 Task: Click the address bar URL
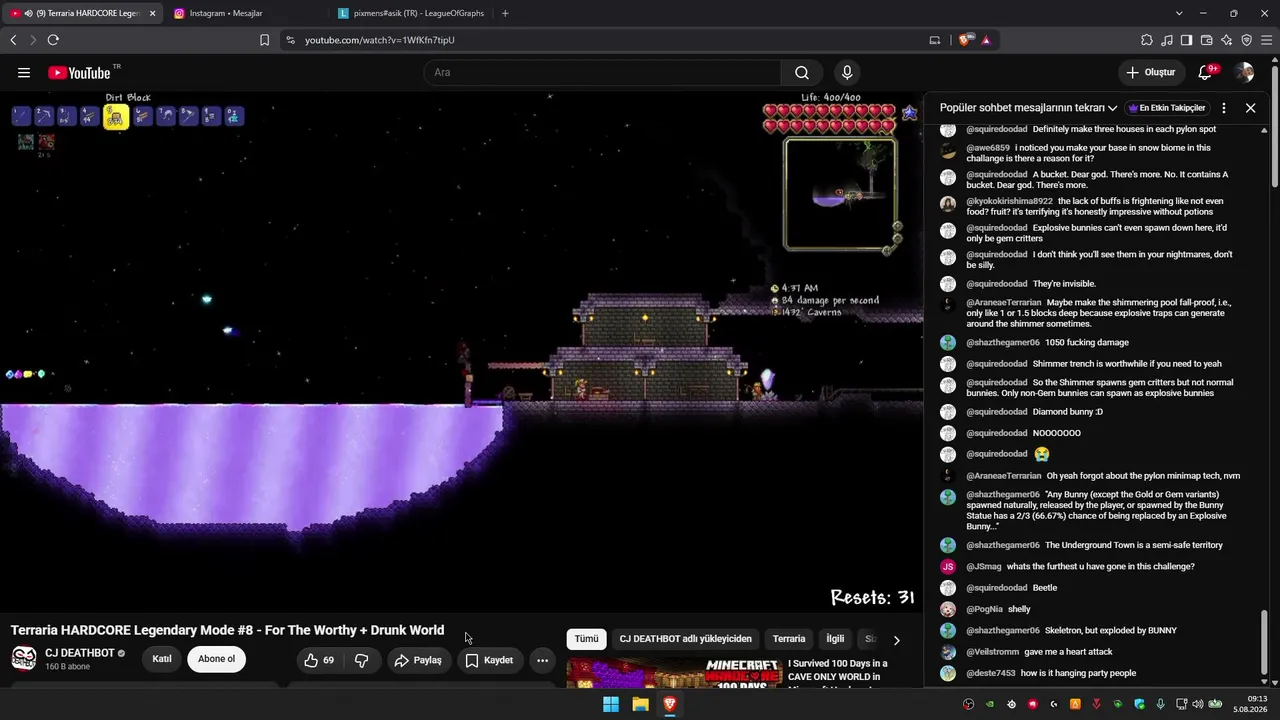380,40
